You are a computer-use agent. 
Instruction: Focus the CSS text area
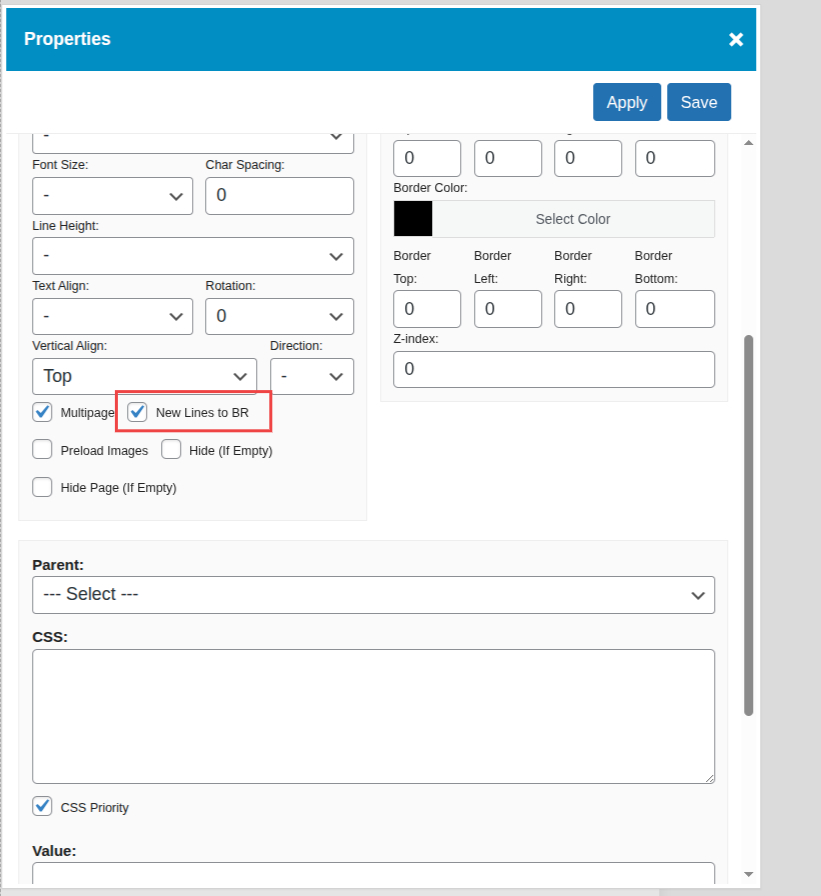click(373, 716)
